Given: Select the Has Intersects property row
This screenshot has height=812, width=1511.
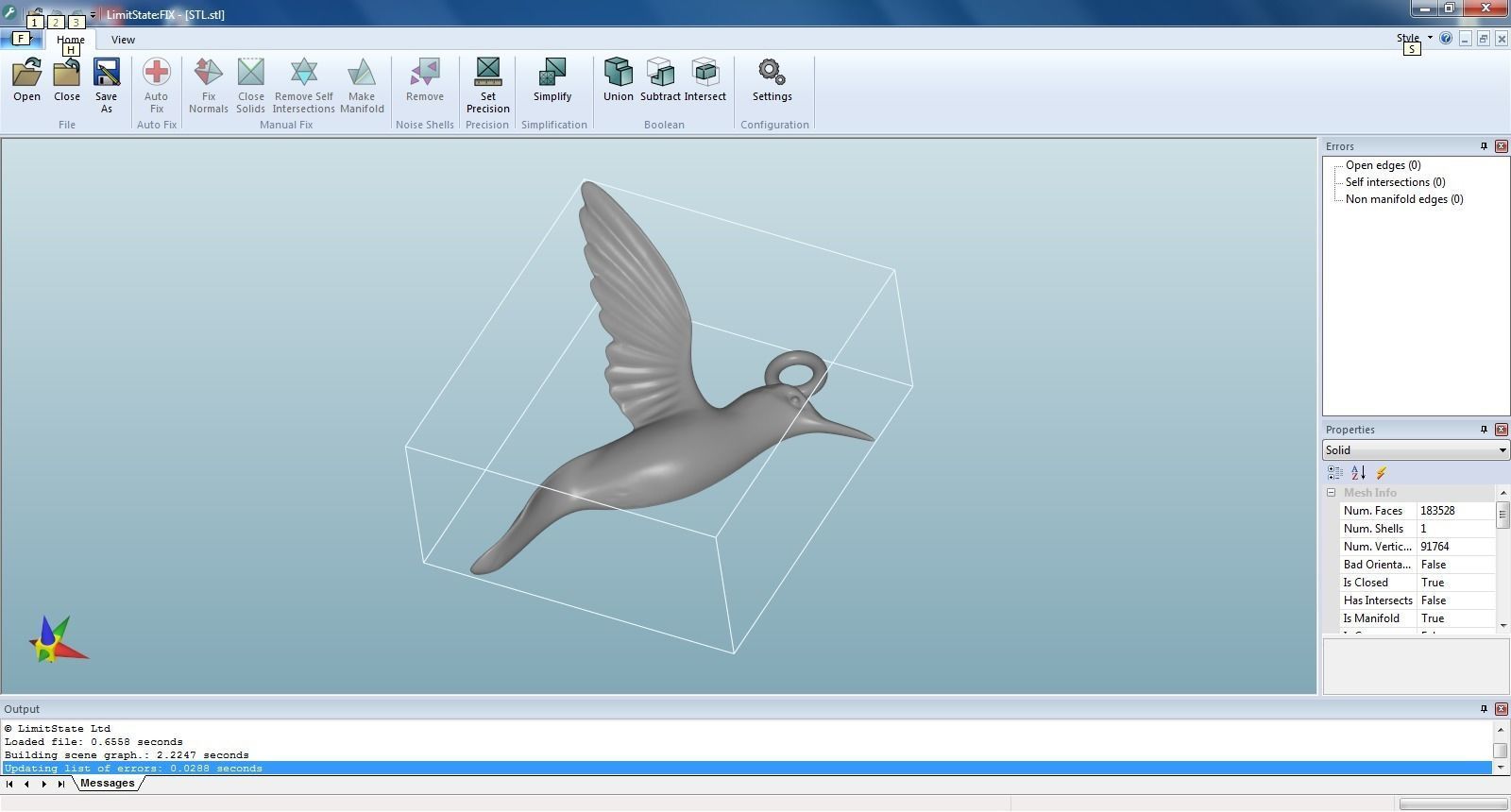Looking at the screenshot, I should tap(1418, 601).
